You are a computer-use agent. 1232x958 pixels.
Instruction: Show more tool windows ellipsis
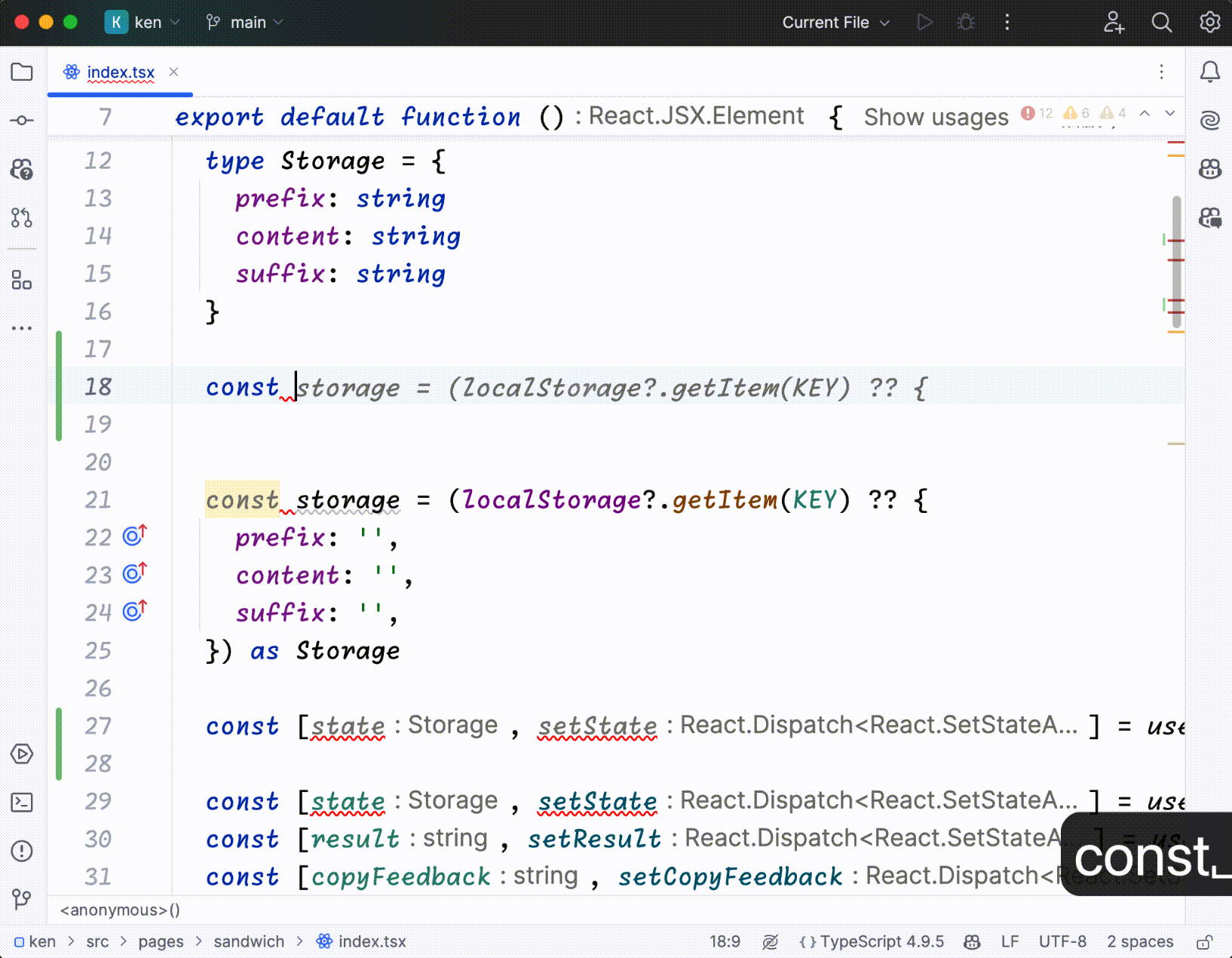click(22, 328)
